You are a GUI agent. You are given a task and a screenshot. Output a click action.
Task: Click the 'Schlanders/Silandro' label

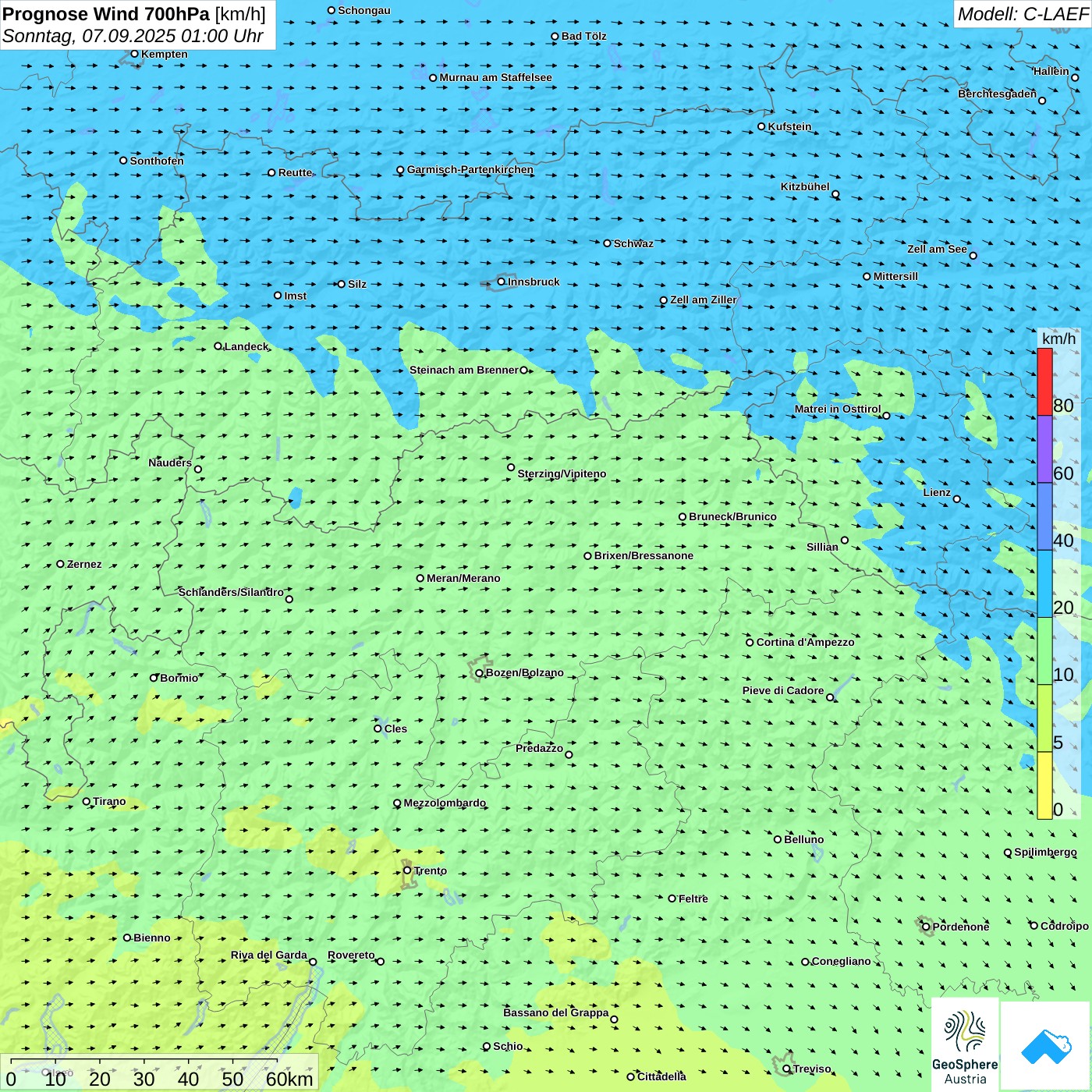[231, 592]
